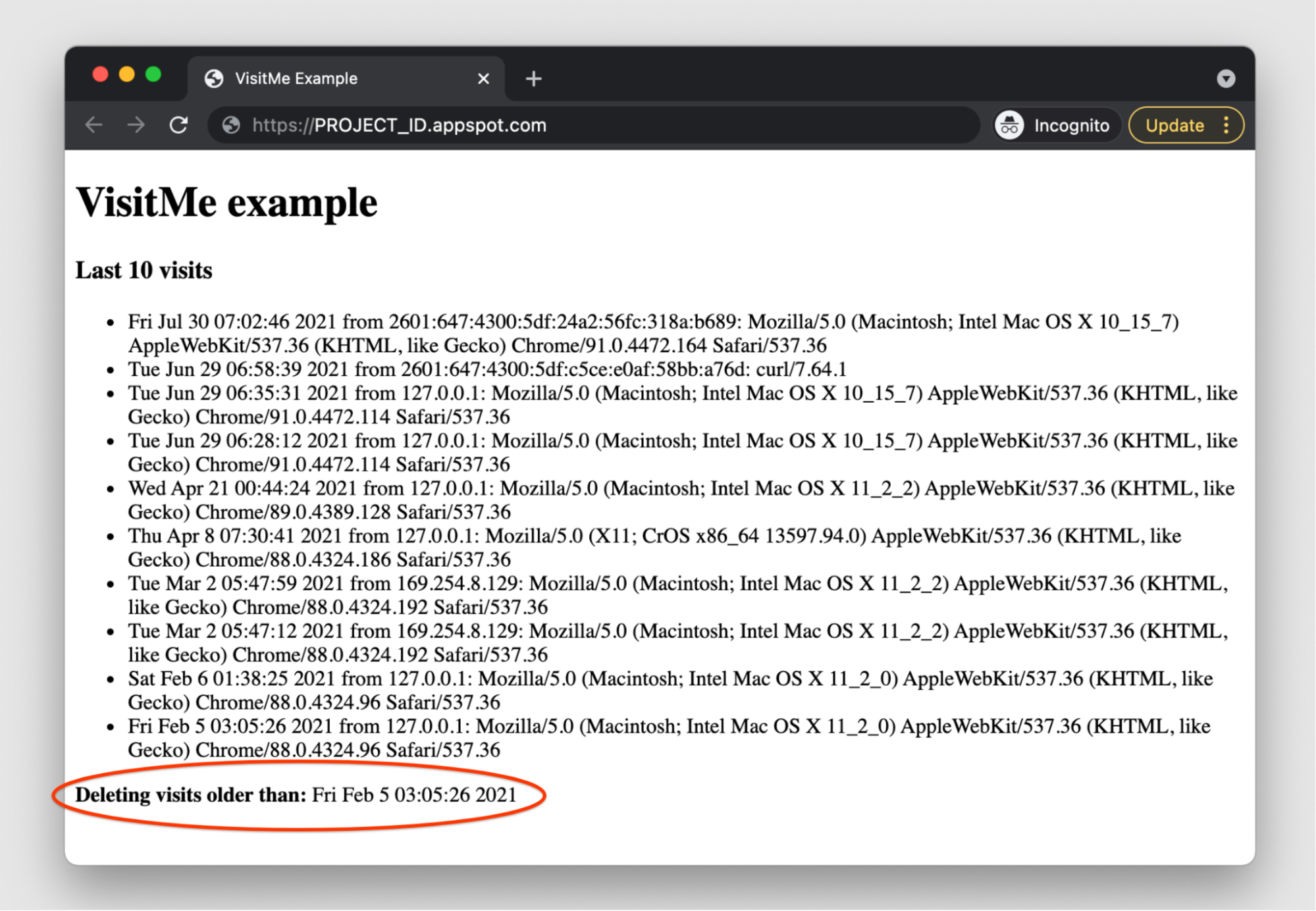Open a new tab with plus button
1316x911 pixels.
pos(534,79)
